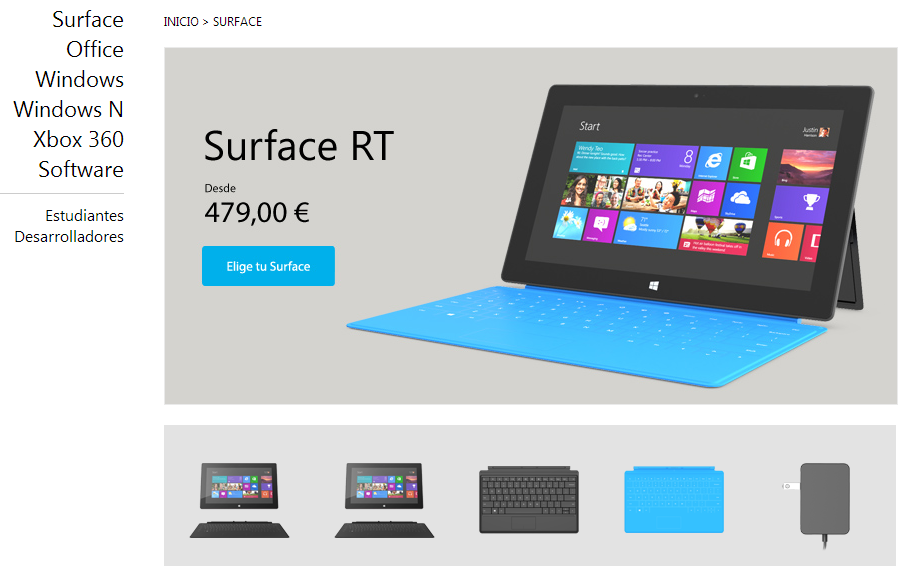Visit the Estudiantes link
Screen dimensions: 910x566
point(85,215)
